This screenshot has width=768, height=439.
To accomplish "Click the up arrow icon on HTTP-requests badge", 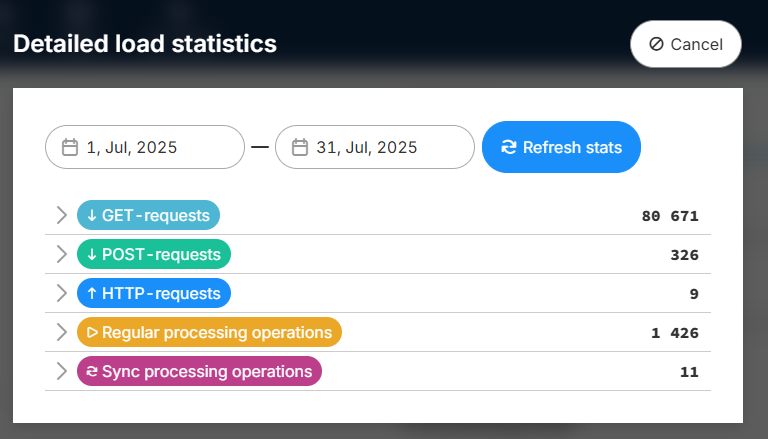I will 92,293.
